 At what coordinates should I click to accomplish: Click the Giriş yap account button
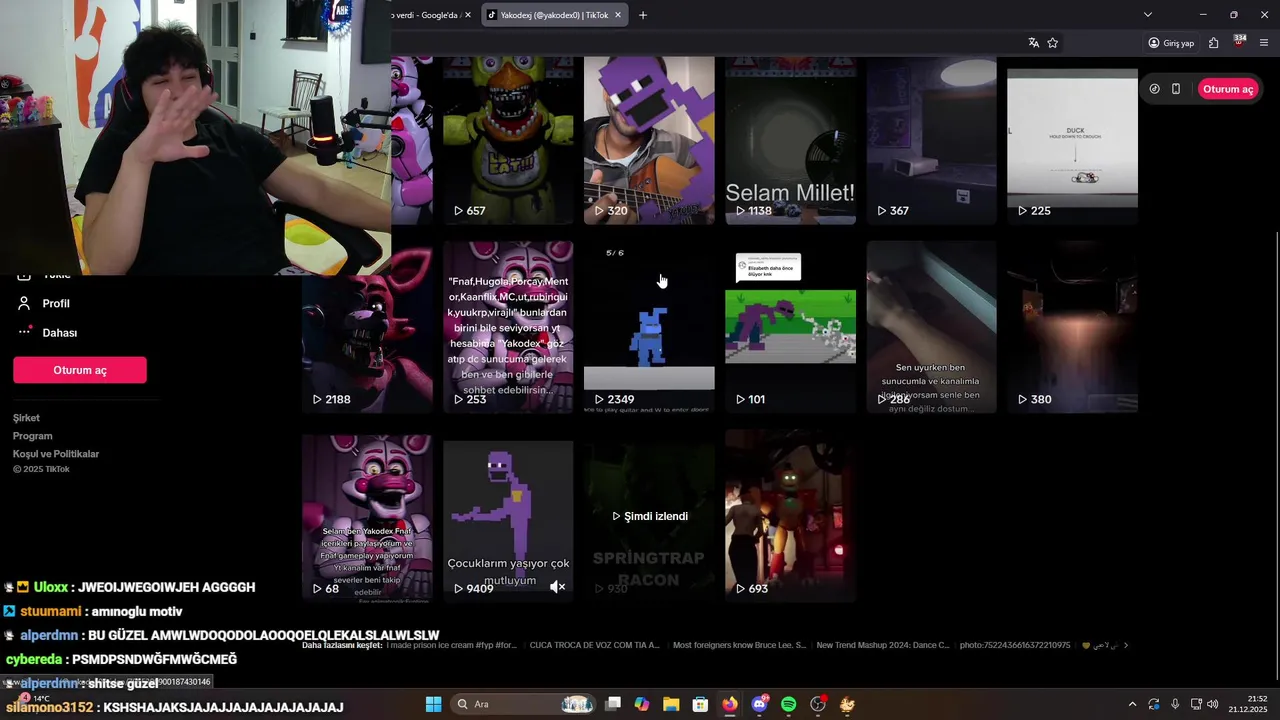pos(1171,43)
